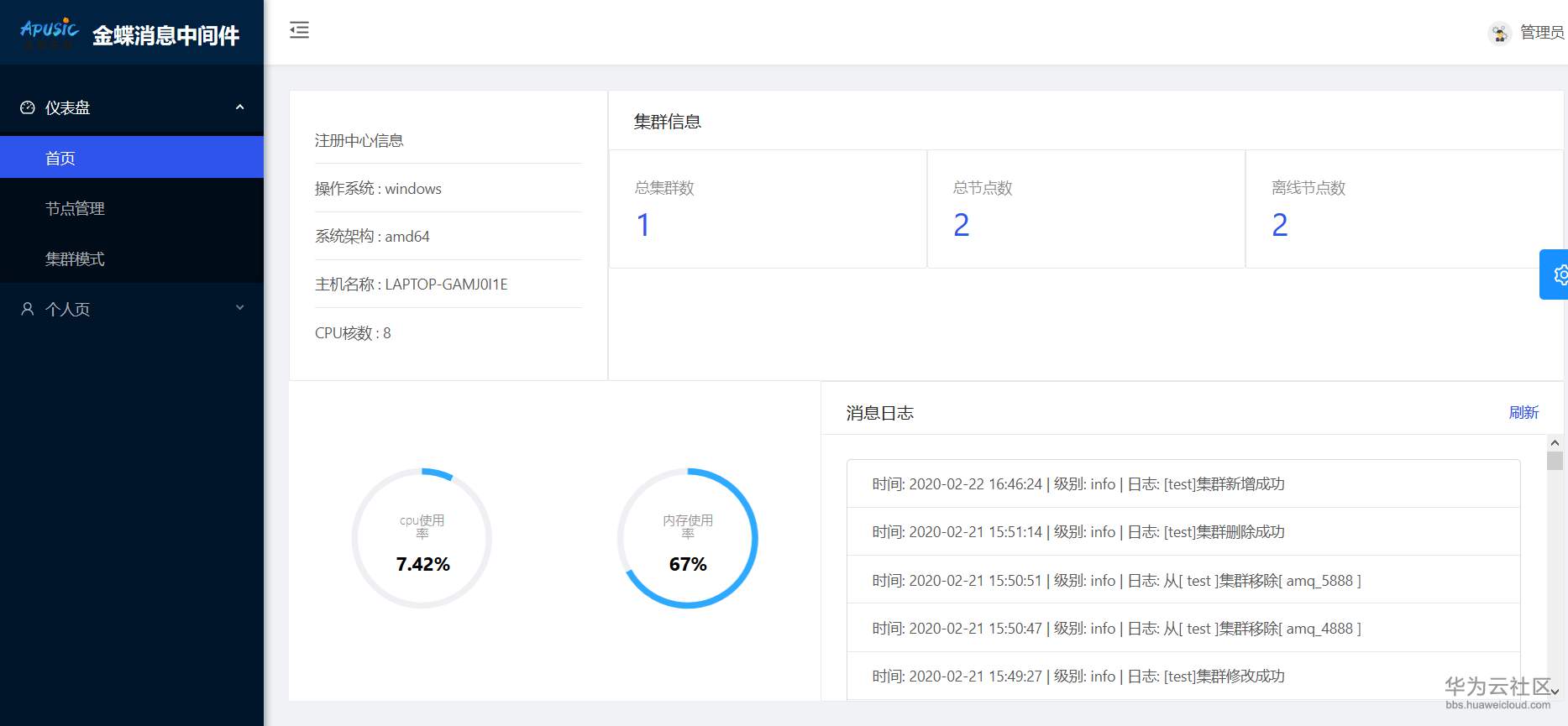Click the dashboard gauge icon beside 仪表盘
This screenshot has width=1568, height=726.
(x=28, y=107)
